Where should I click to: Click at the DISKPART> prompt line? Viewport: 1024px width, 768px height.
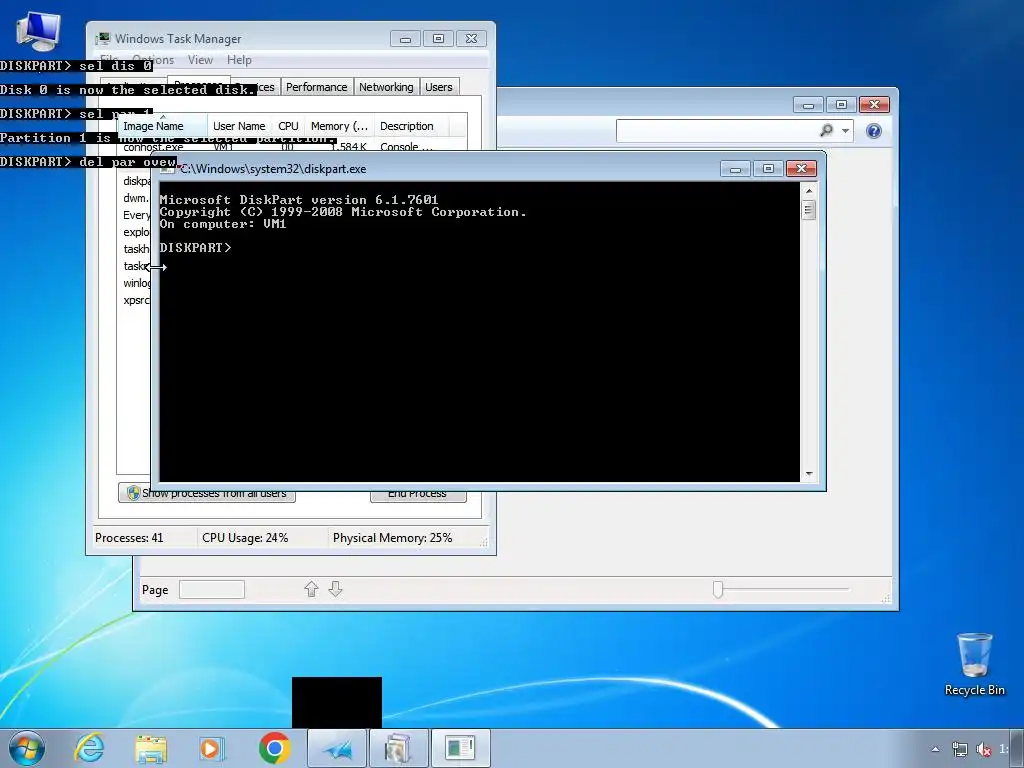click(x=195, y=248)
